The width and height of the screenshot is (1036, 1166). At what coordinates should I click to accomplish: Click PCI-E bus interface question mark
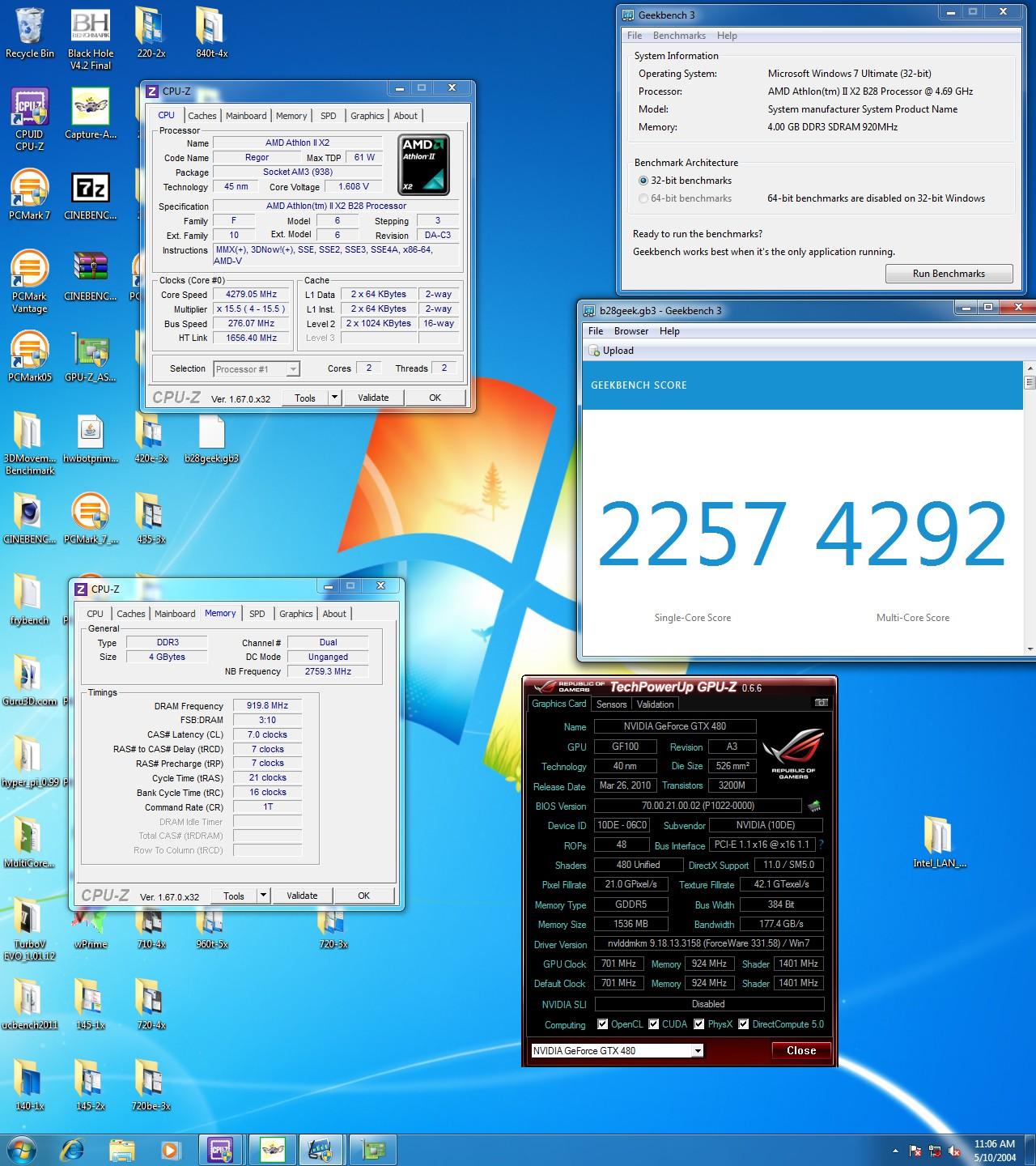click(821, 845)
